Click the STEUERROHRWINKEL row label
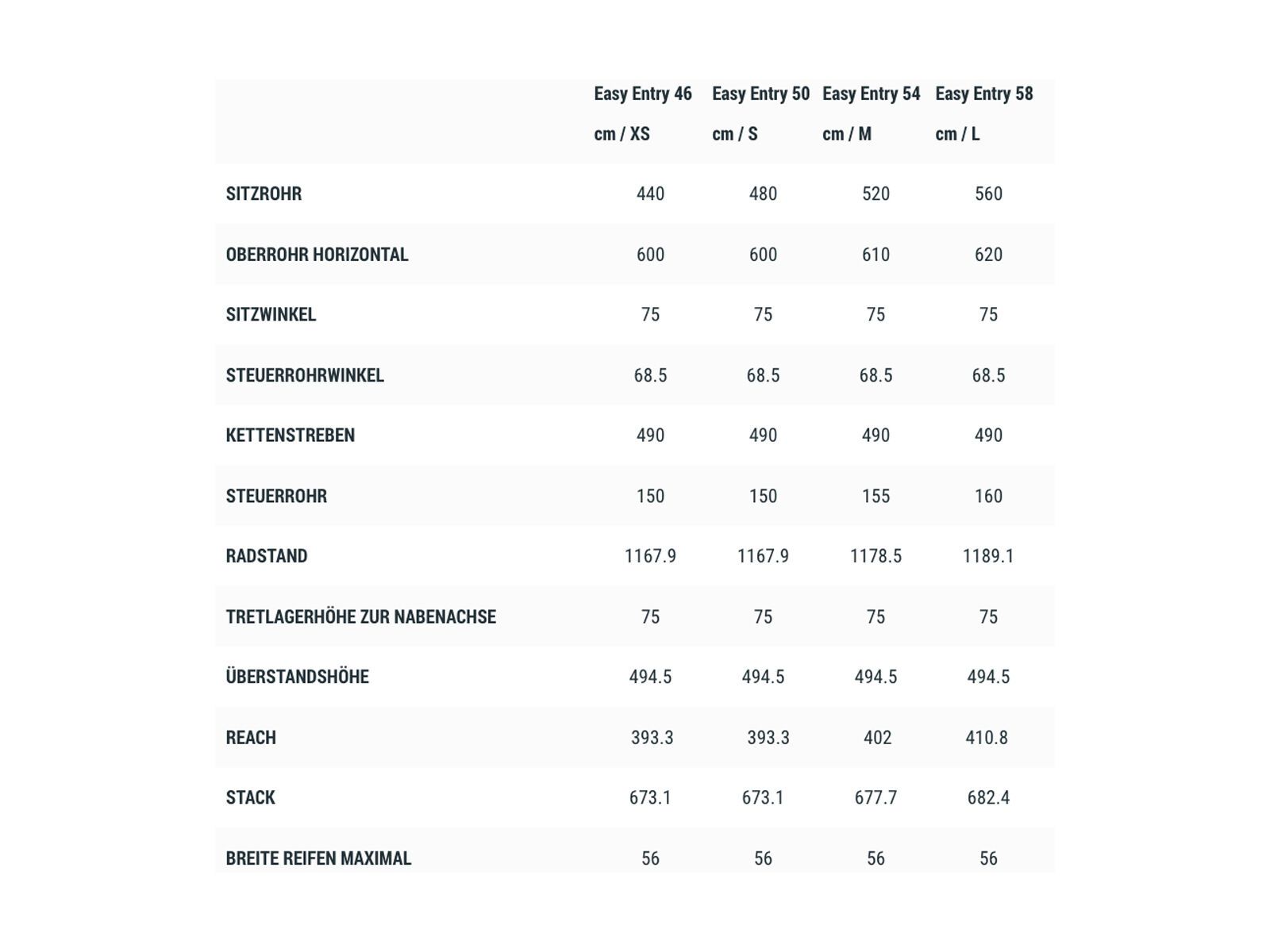Image resolution: width=1270 pixels, height=952 pixels. [x=305, y=375]
